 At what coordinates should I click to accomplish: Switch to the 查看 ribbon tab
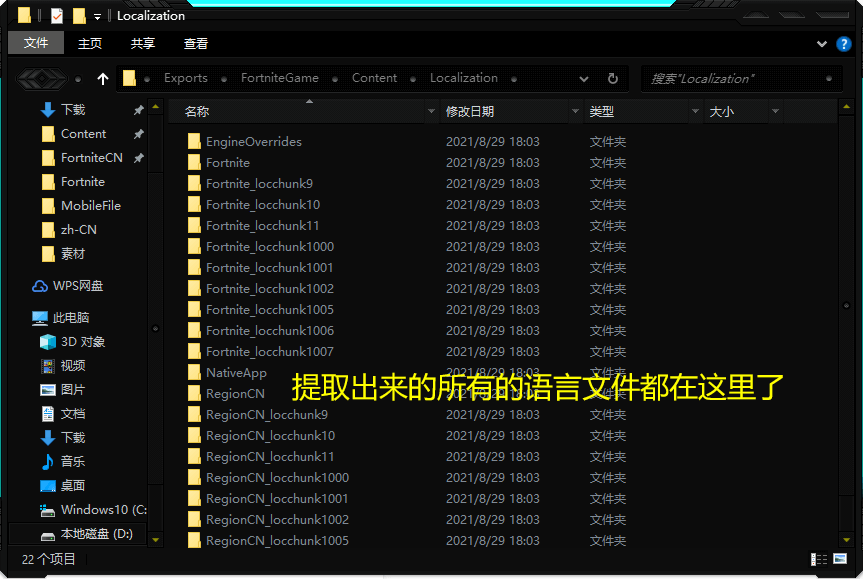click(195, 43)
